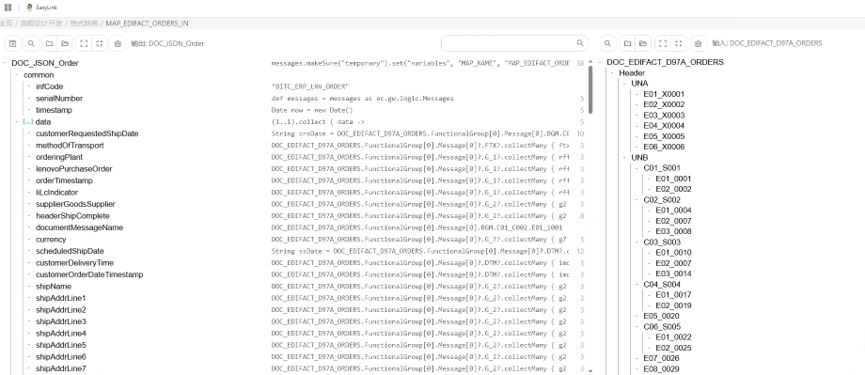Click the enter-fullscreen icon in output toolbar
Viewport: 865px width, 375px height.
[83, 43]
